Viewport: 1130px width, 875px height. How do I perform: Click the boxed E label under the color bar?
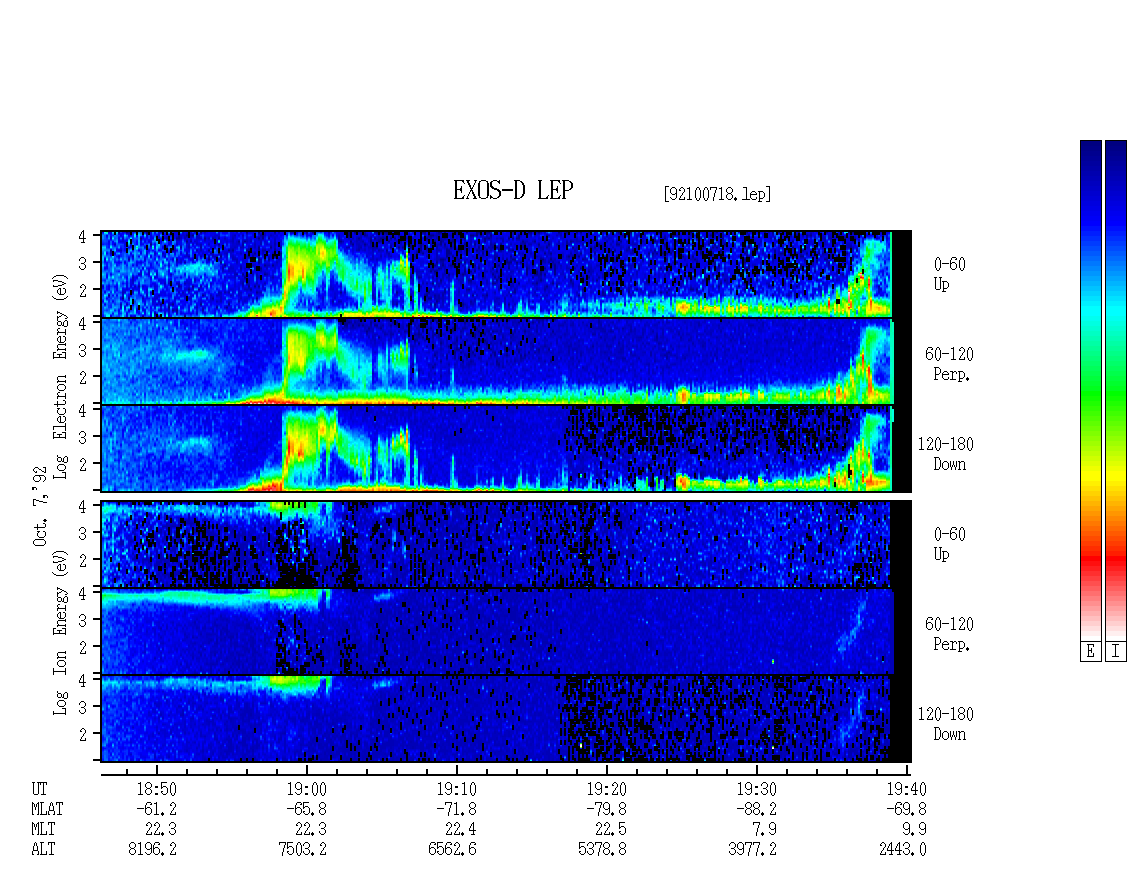pos(1090,652)
